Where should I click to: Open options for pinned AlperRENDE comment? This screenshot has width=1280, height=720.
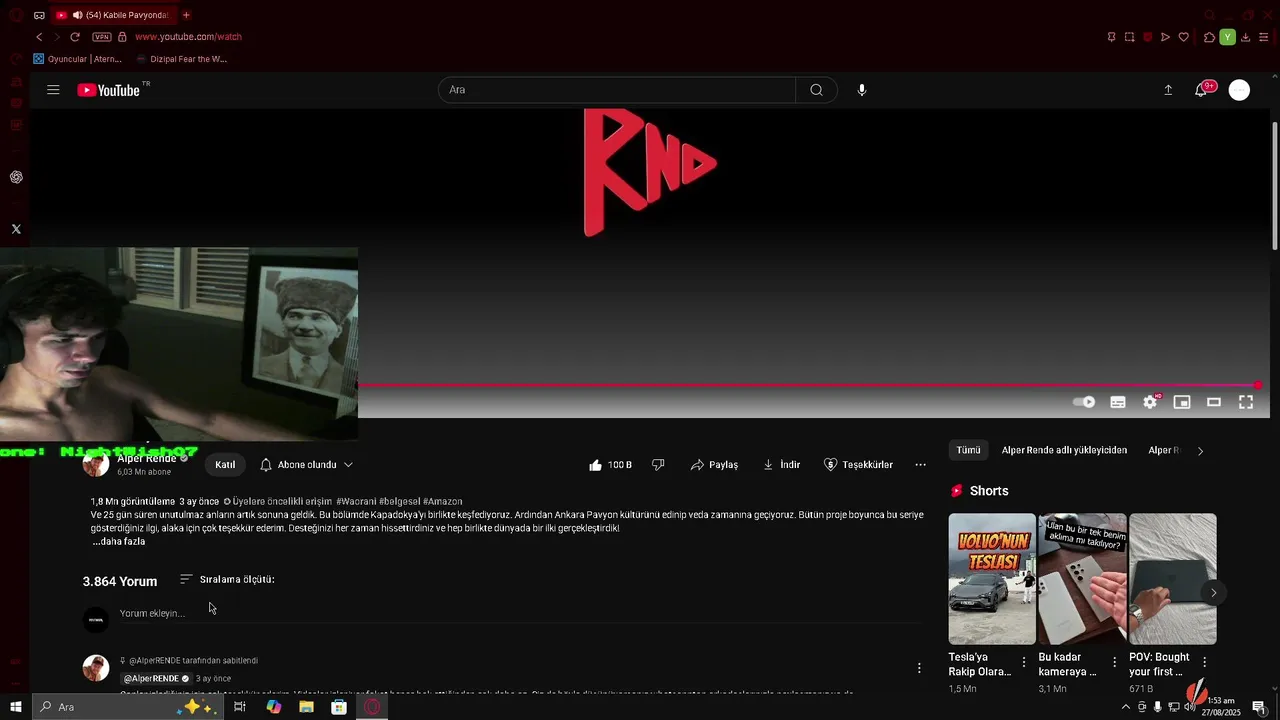click(x=919, y=668)
